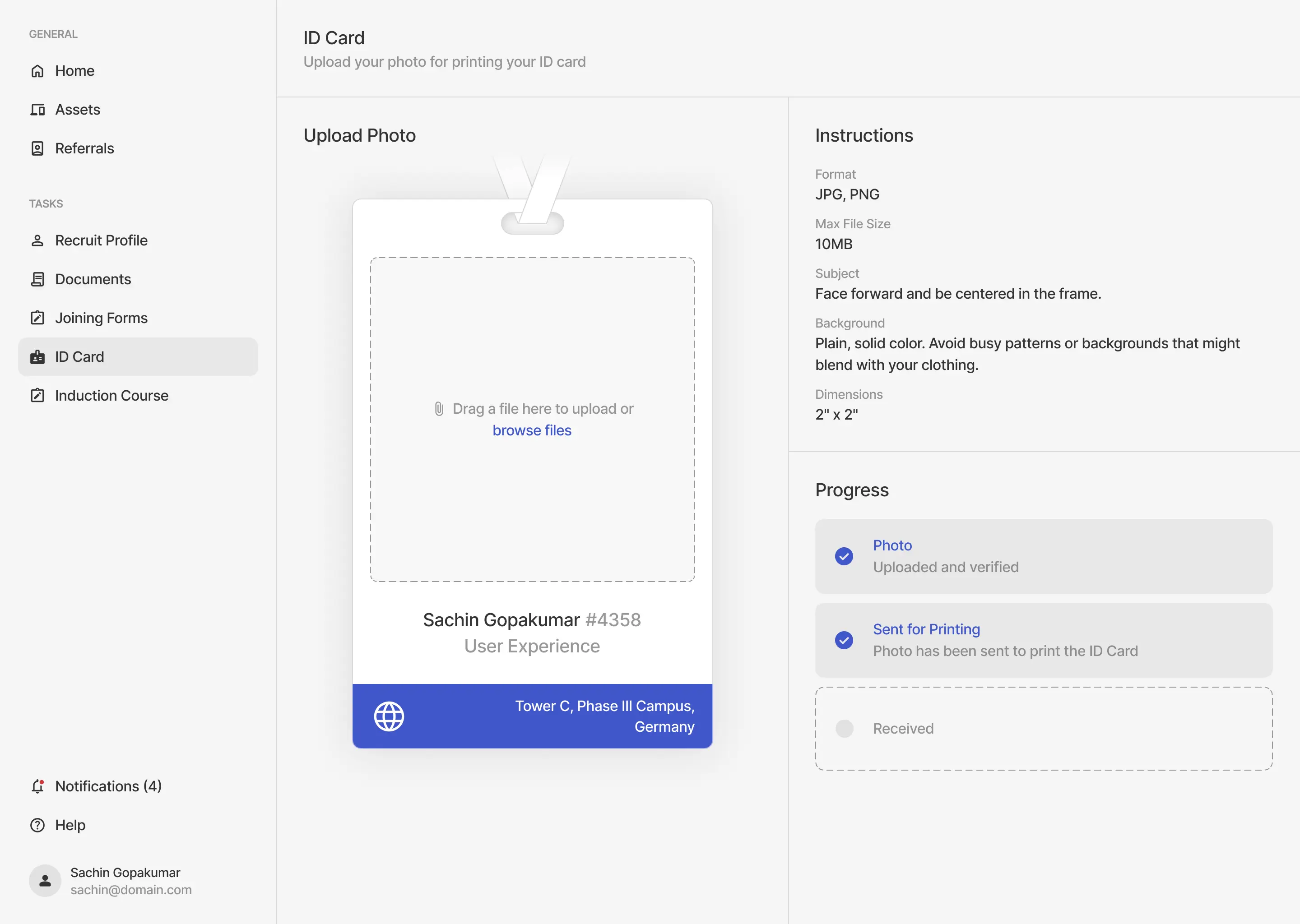1300x924 pixels.
Task: Click the Tower C, Phase III Campus address
Action: coord(604,716)
